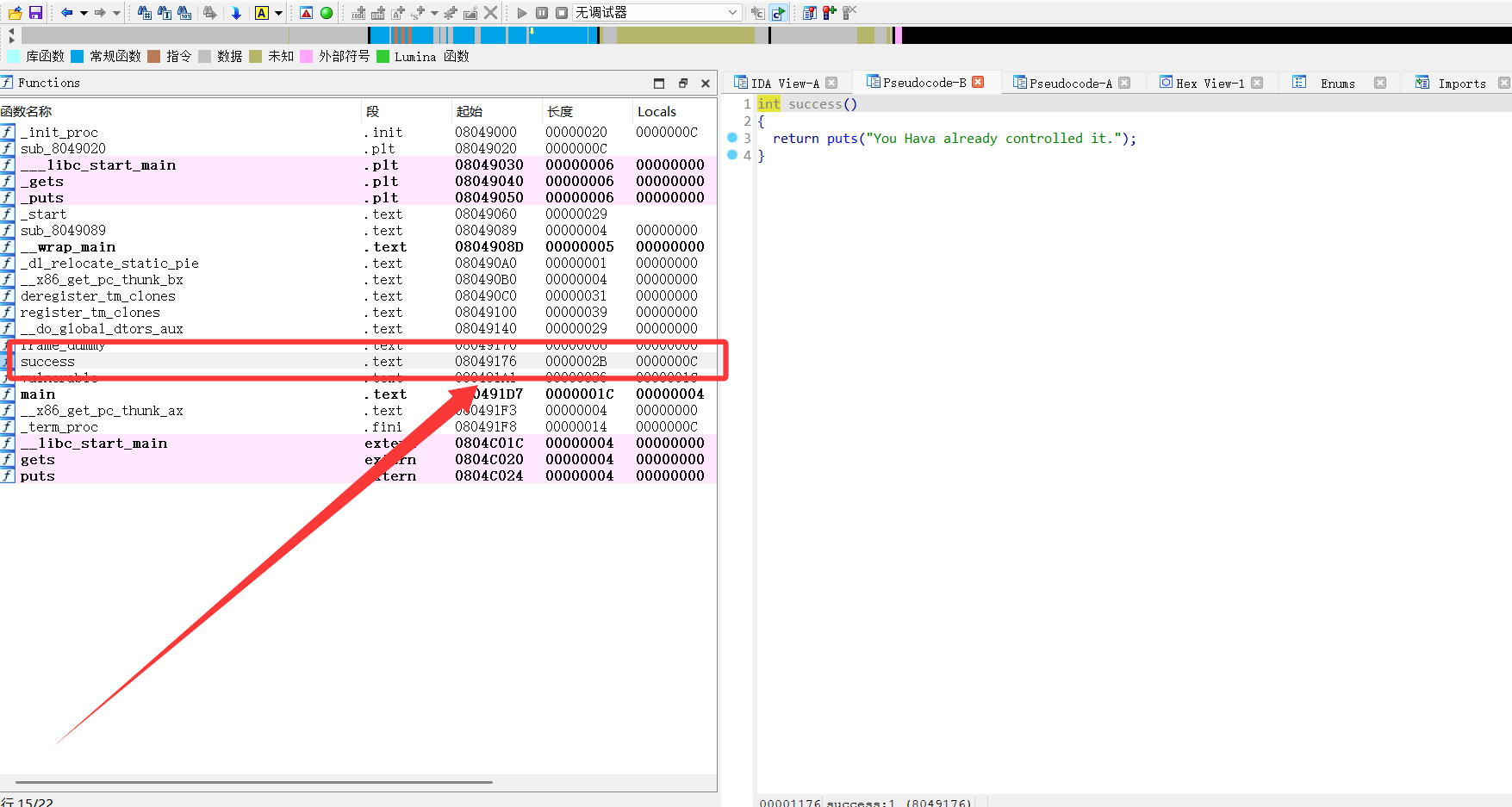The width and height of the screenshot is (1512, 807).
Task: Open the forward navigation history dropdown arrow
Action: pyautogui.click(x=116, y=13)
